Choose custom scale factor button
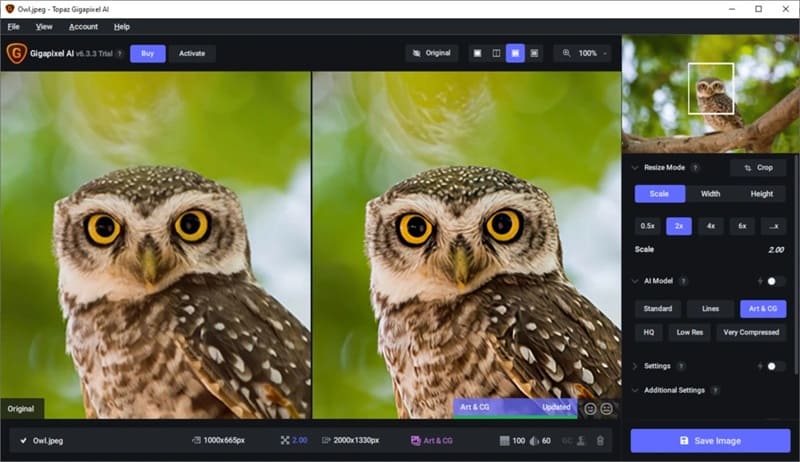The image size is (800, 462). tap(773, 226)
